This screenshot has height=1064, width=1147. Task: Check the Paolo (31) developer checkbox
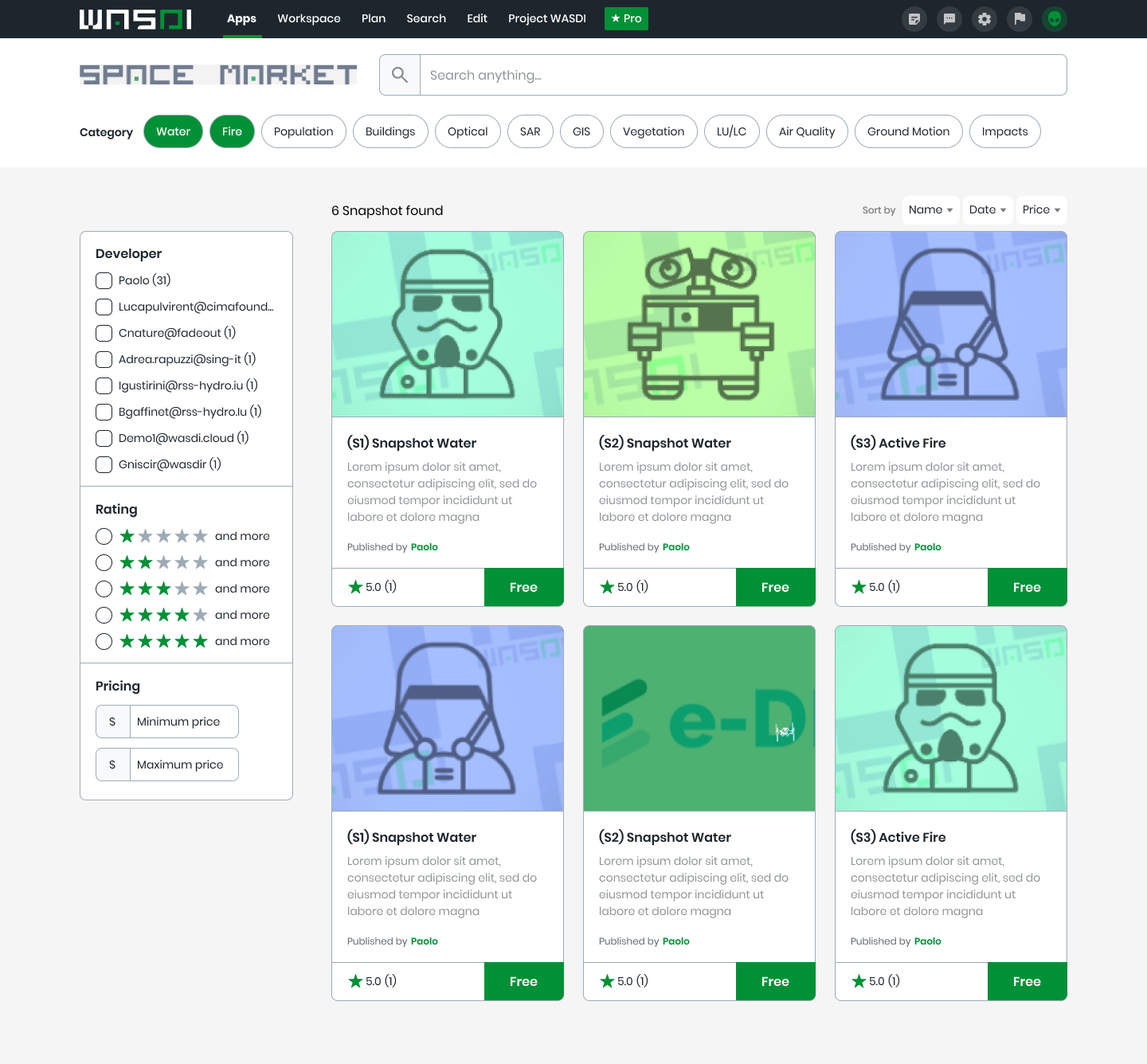(104, 280)
